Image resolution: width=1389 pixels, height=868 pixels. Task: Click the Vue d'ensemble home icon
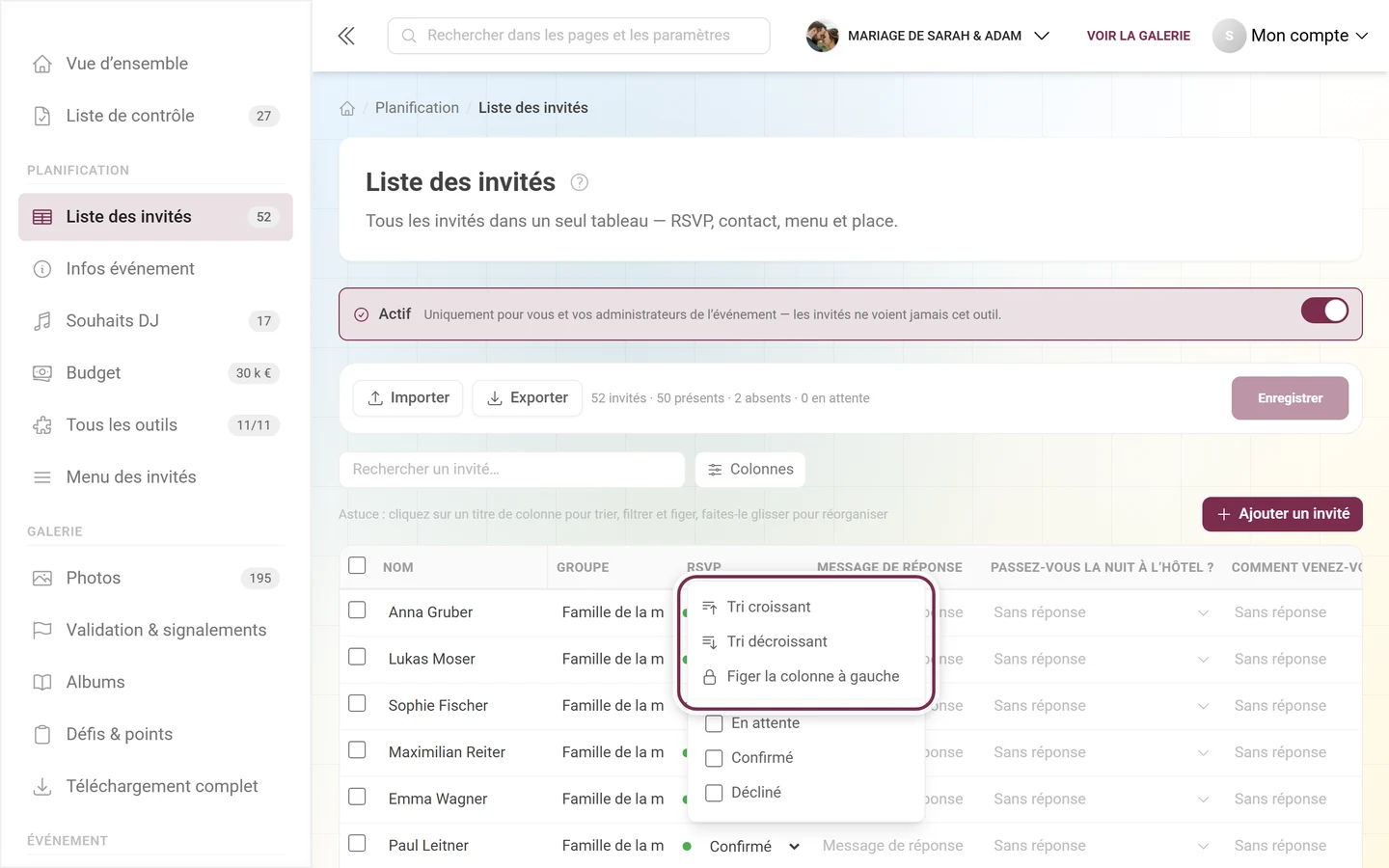[42, 64]
